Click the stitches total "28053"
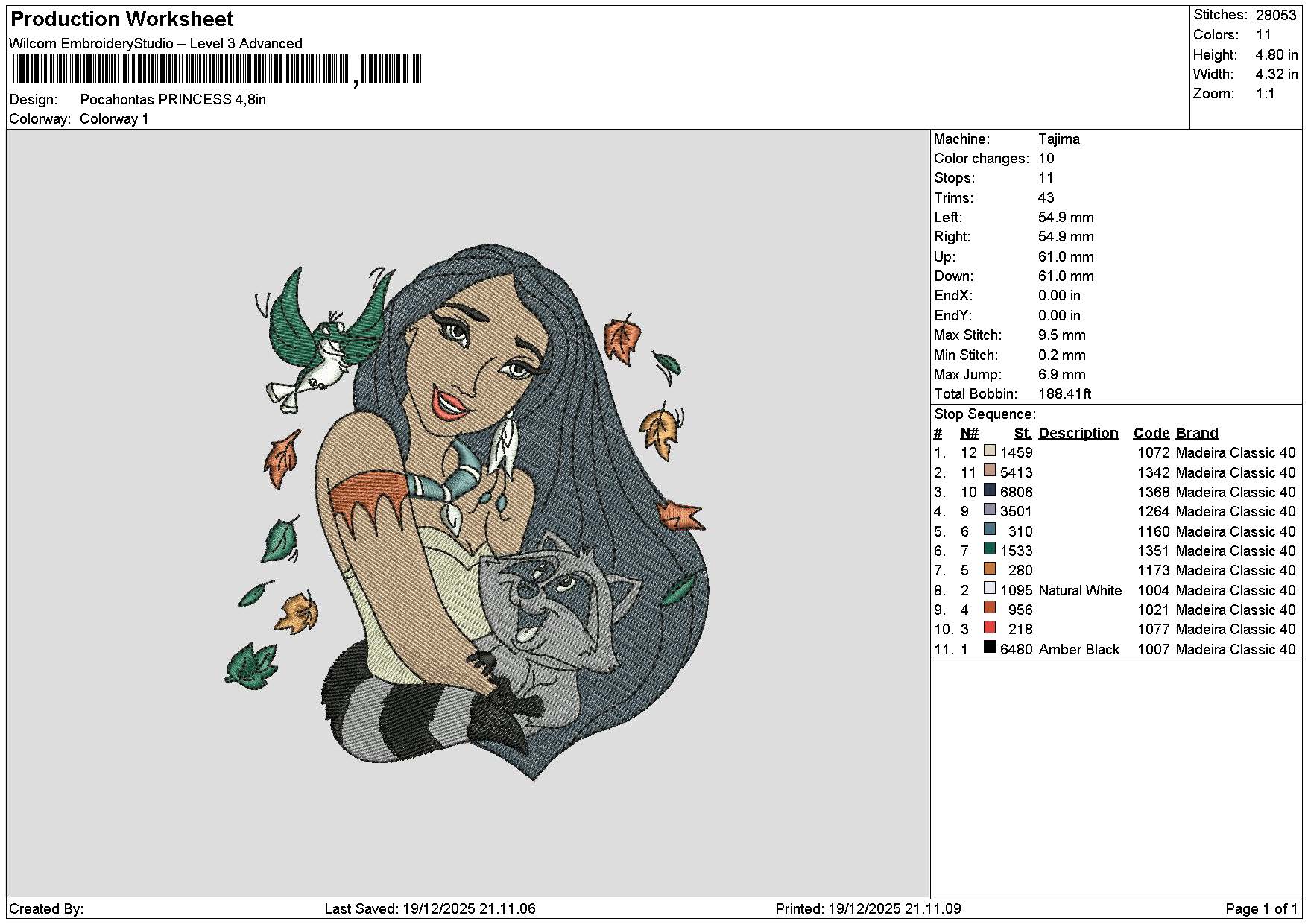The width and height of the screenshot is (1308, 924). click(1276, 15)
